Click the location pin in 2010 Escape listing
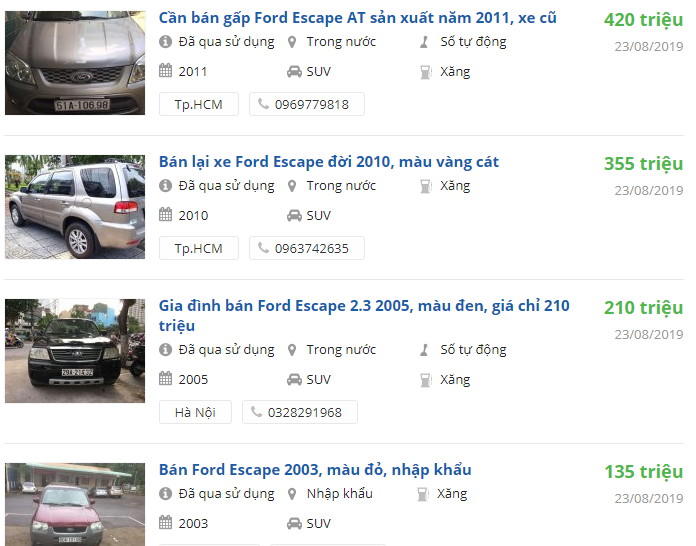Screen dimensions: 696x546 click(292, 186)
